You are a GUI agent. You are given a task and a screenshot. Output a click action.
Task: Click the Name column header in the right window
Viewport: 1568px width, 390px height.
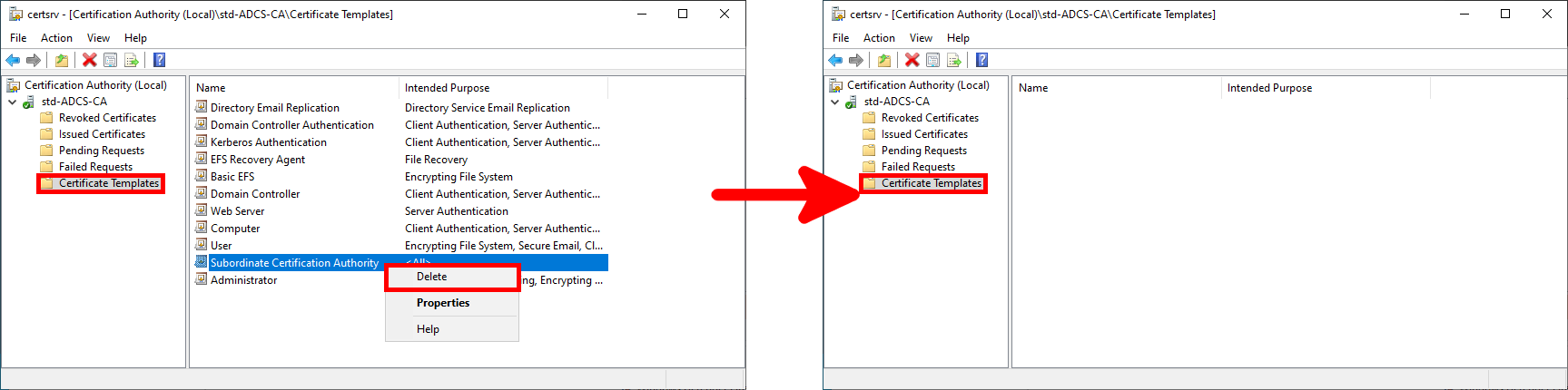(1118, 88)
